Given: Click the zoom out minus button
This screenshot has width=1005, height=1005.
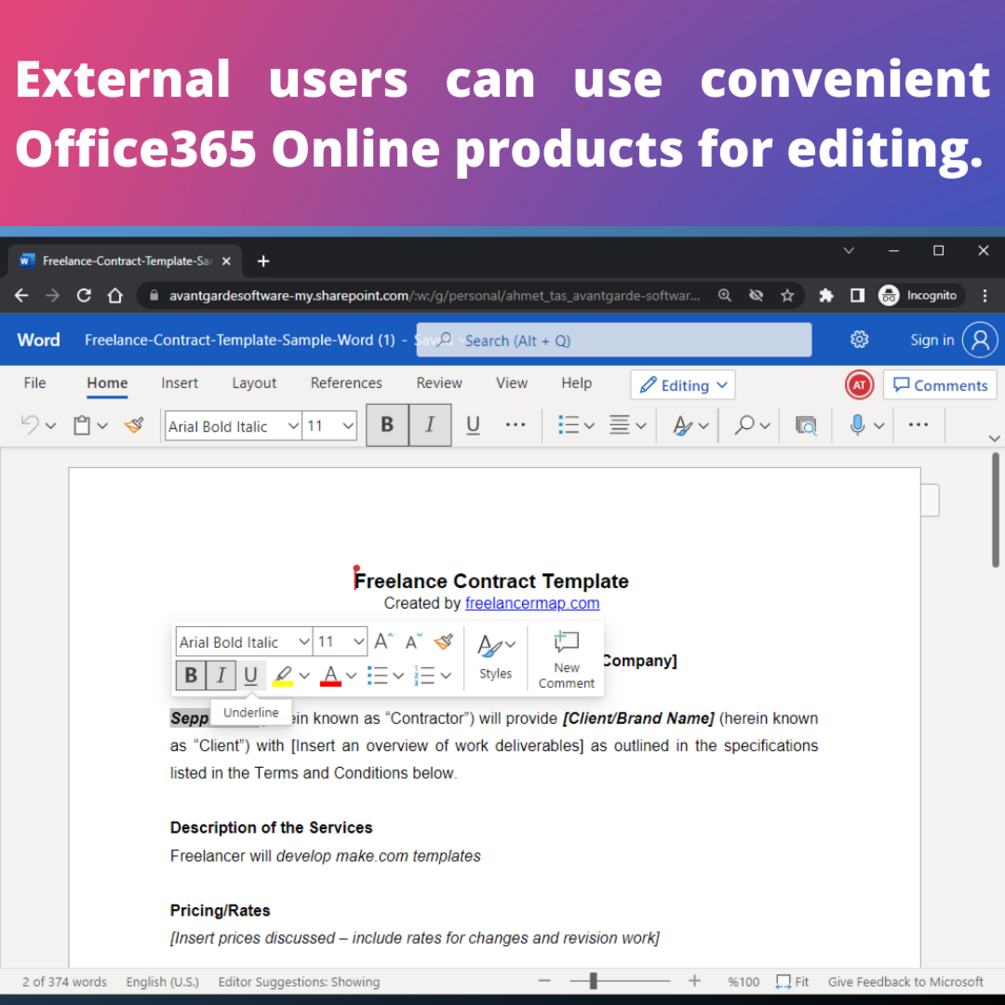Looking at the screenshot, I should pyautogui.click(x=544, y=981).
